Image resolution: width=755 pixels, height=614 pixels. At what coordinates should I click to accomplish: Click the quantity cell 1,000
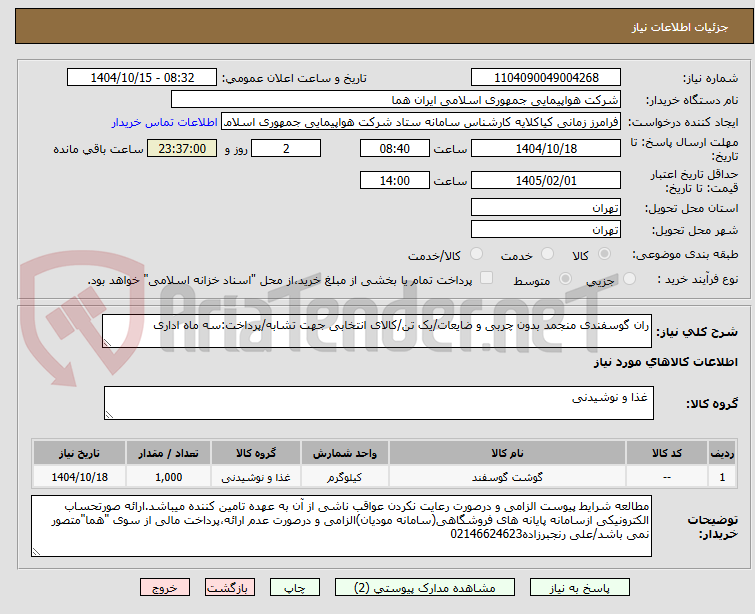(168, 477)
